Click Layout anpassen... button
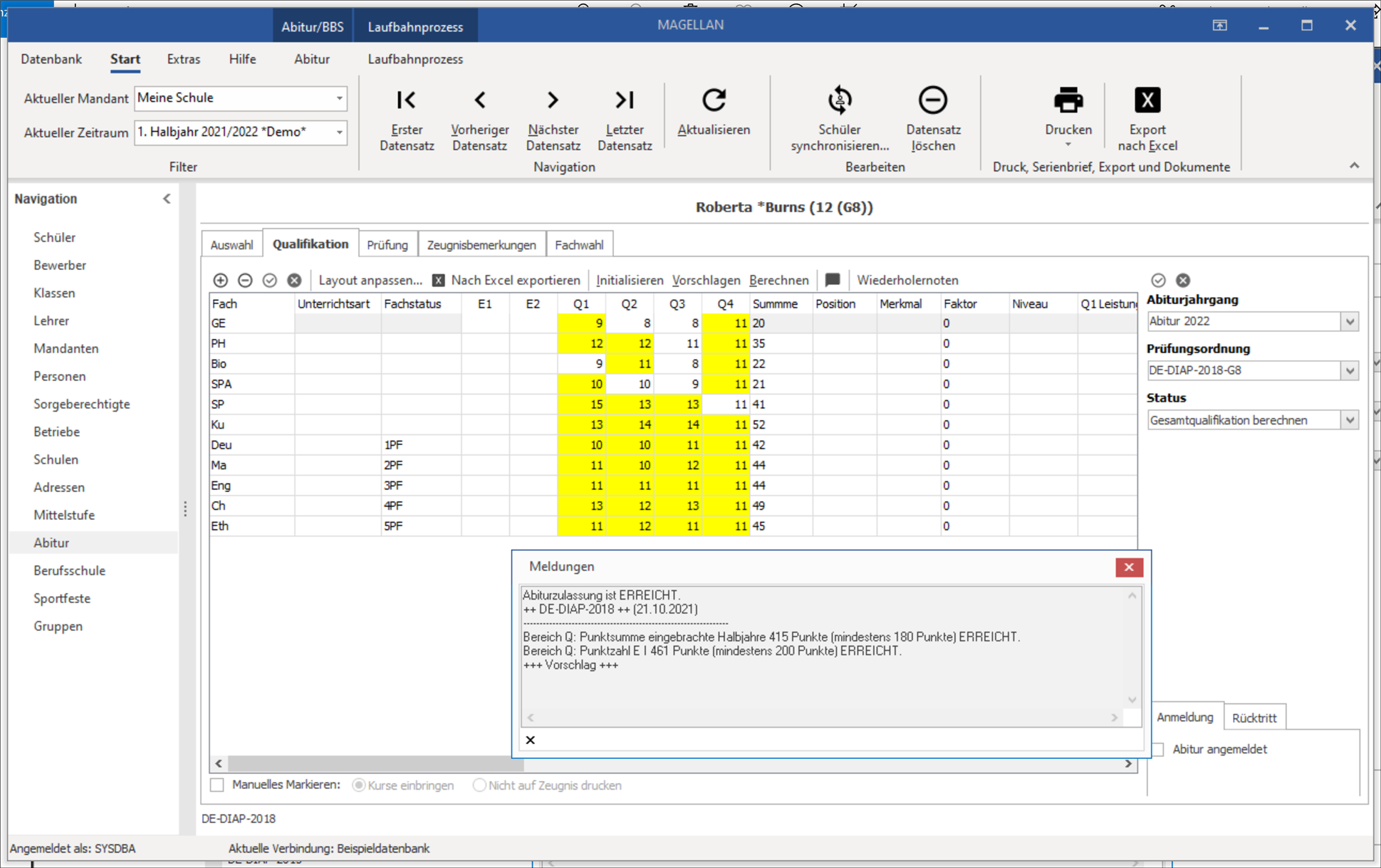1381x868 pixels. point(370,281)
